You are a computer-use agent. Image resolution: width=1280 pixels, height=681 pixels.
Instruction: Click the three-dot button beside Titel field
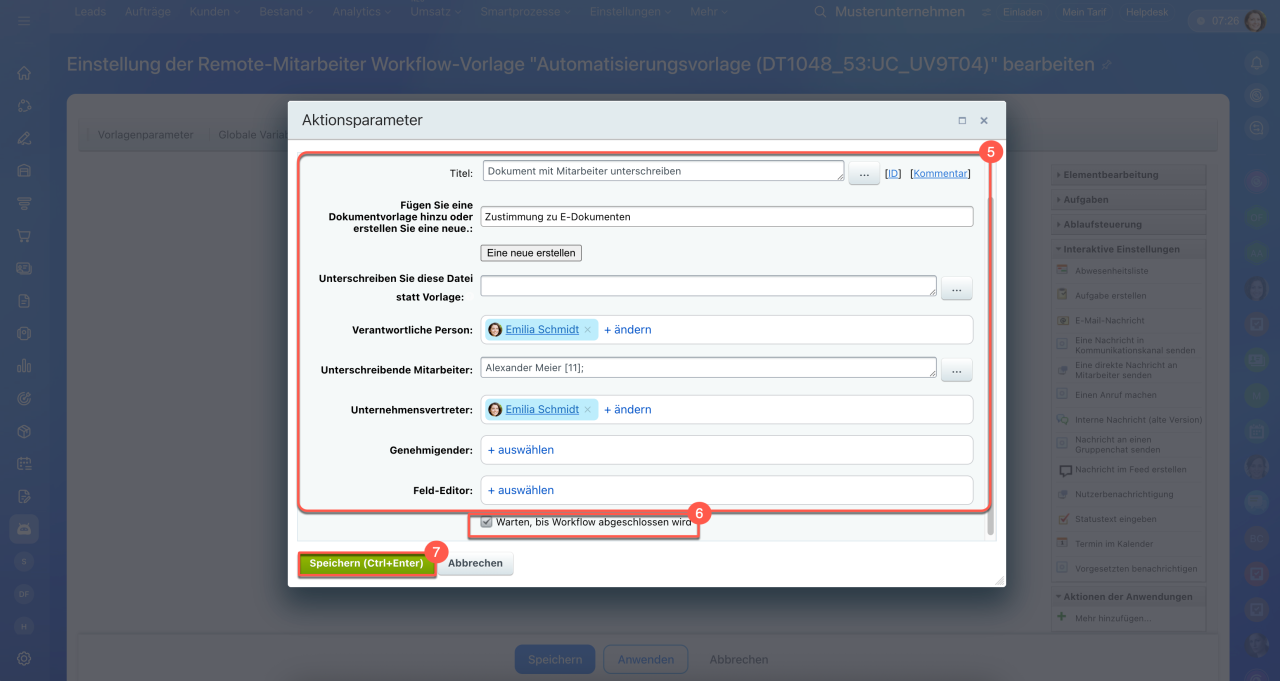pyautogui.click(x=864, y=173)
